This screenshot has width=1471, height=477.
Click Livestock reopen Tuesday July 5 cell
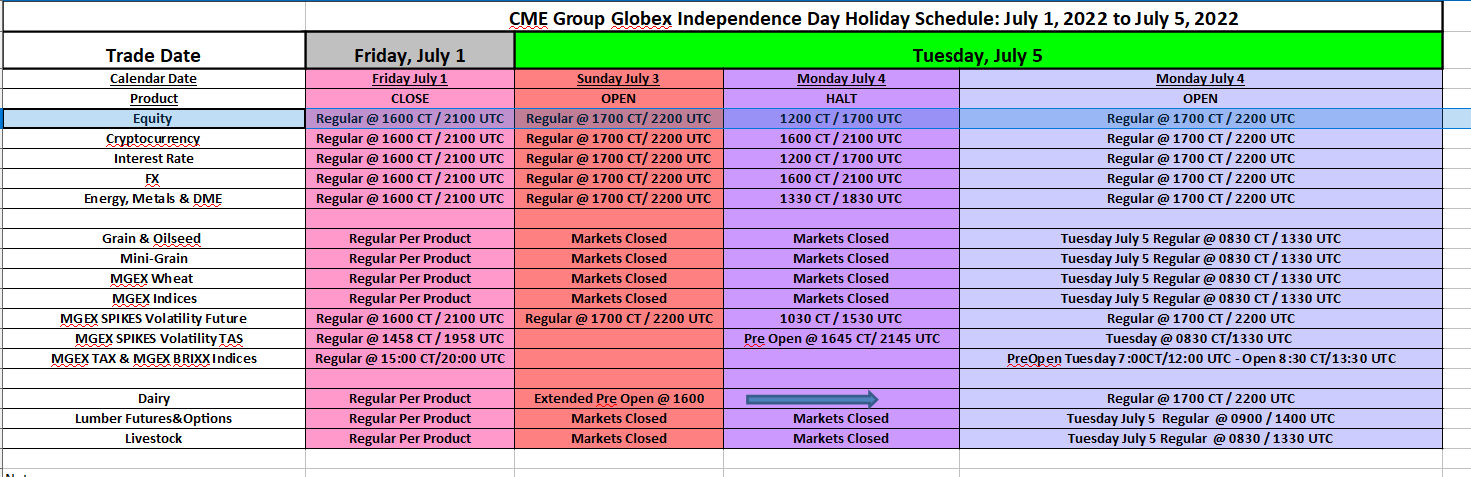pyautogui.click(x=1200, y=439)
